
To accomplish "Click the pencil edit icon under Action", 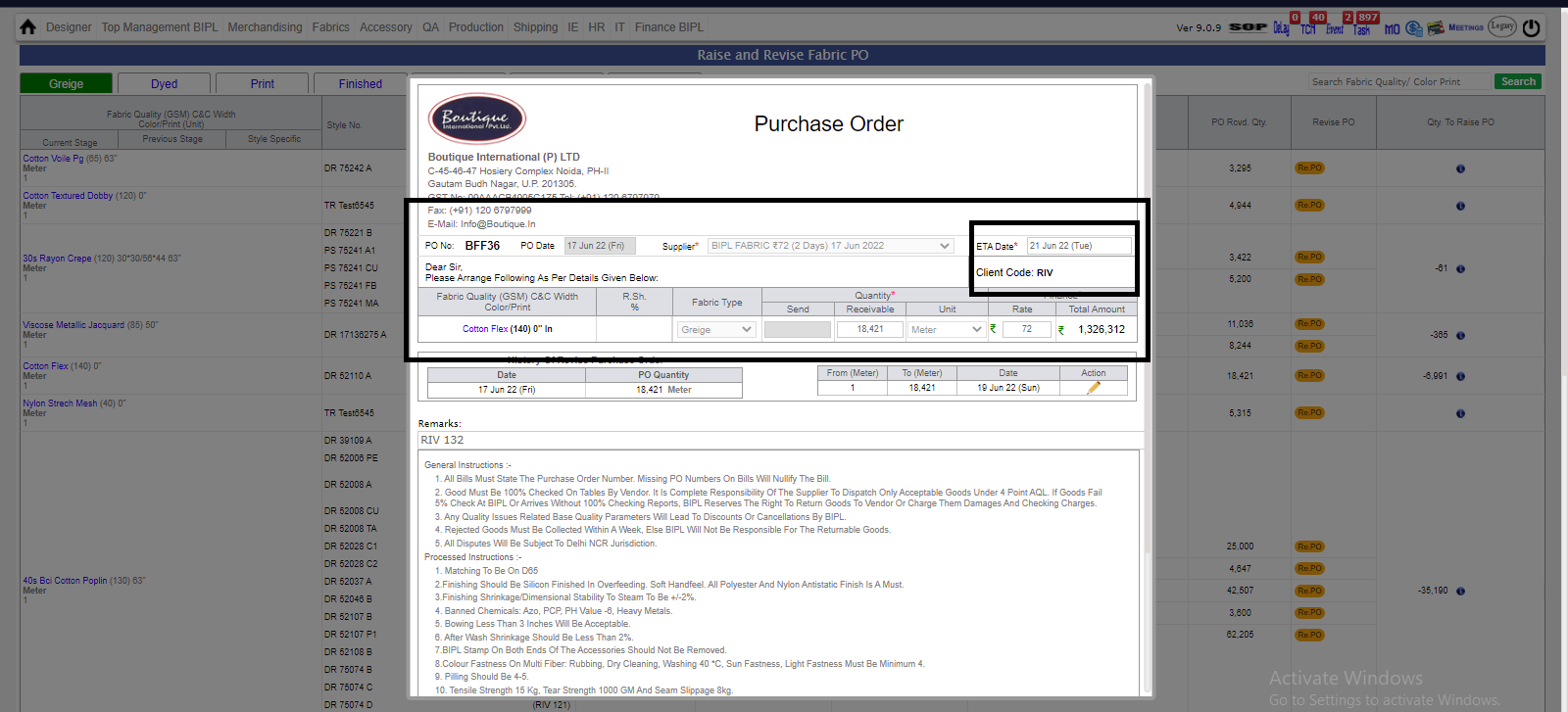I will pos(1094,388).
